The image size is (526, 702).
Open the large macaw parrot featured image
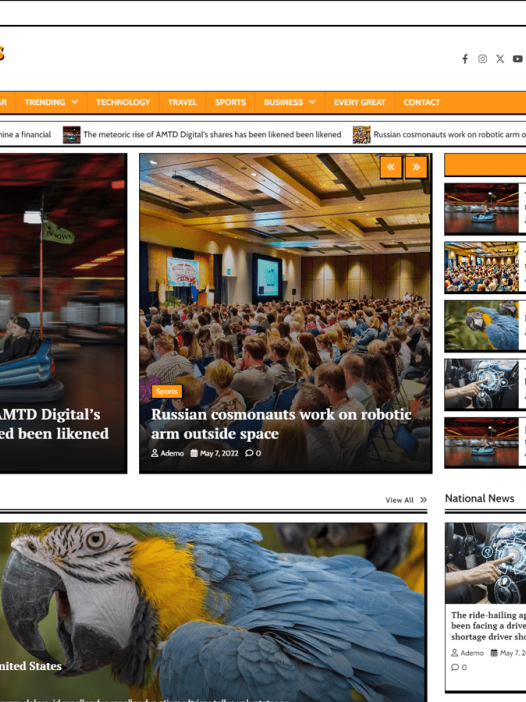pos(213,612)
